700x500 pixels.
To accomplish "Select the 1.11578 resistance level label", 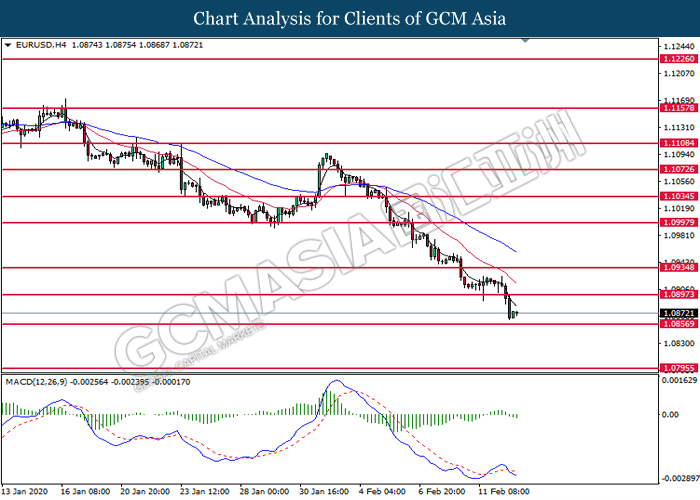I will pos(679,108).
